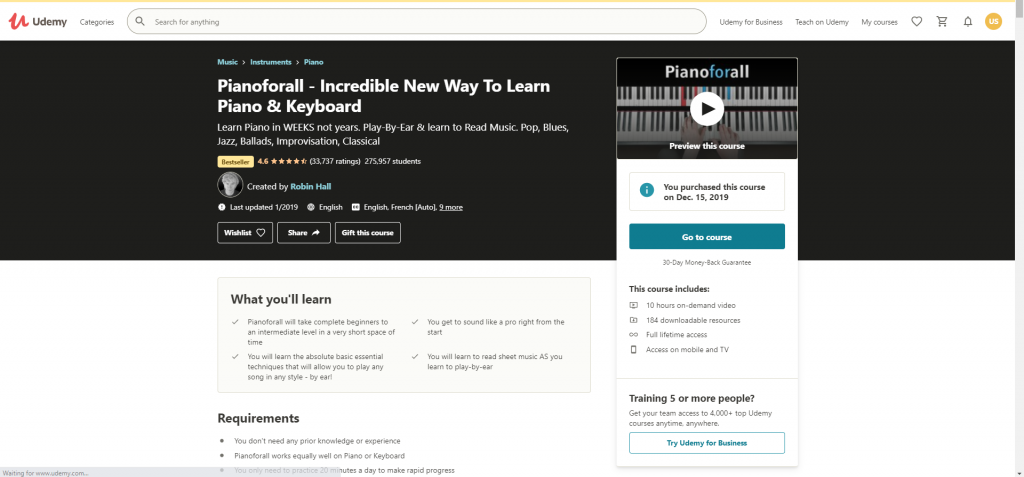Image resolution: width=1024 pixels, height=477 pixels.
Task: Click the Preview this course label
Action: 707,146
